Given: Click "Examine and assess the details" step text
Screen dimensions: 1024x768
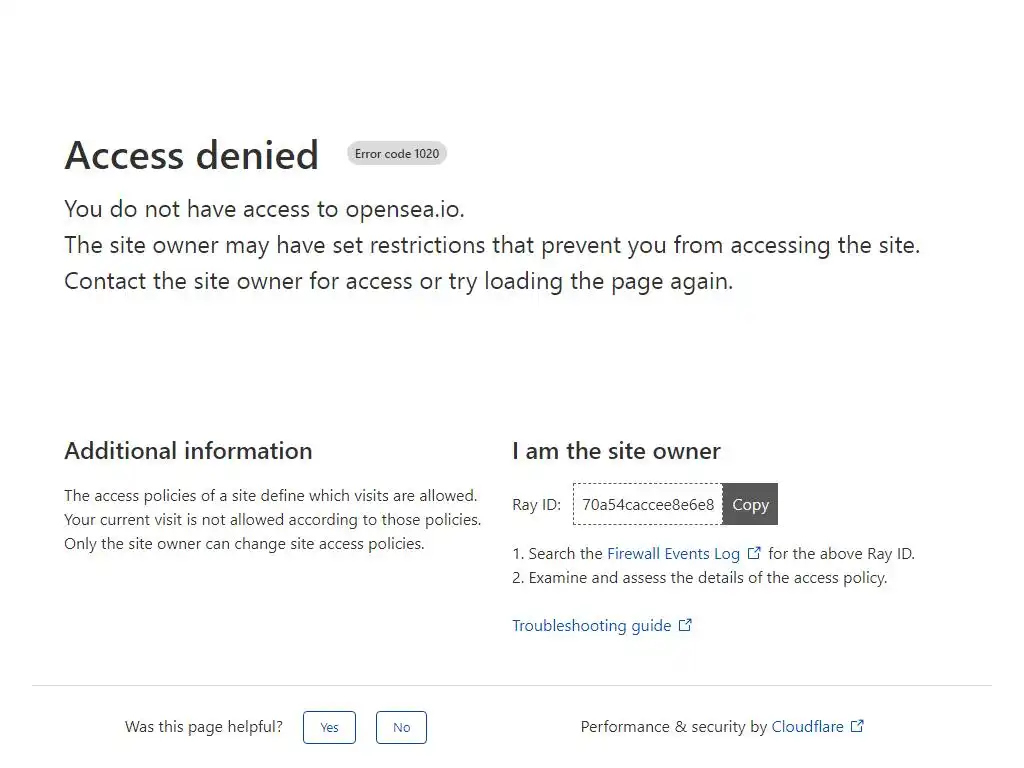Looking at the screenshot, I should point(707,577).
